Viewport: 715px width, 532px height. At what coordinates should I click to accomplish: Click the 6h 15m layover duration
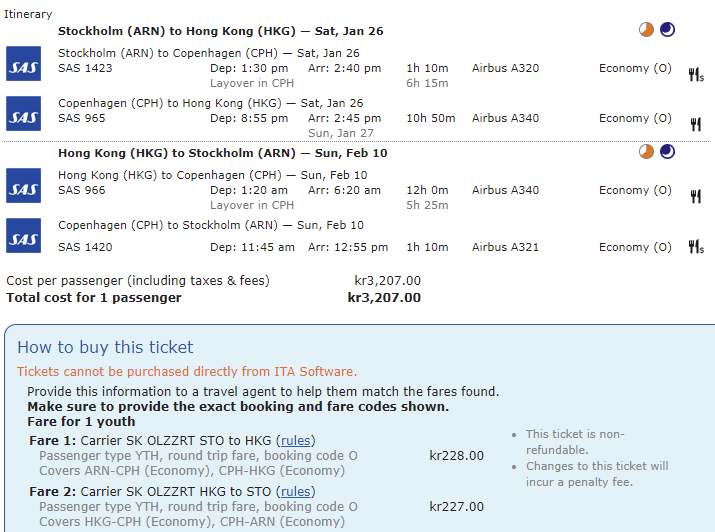click(427, 83)
